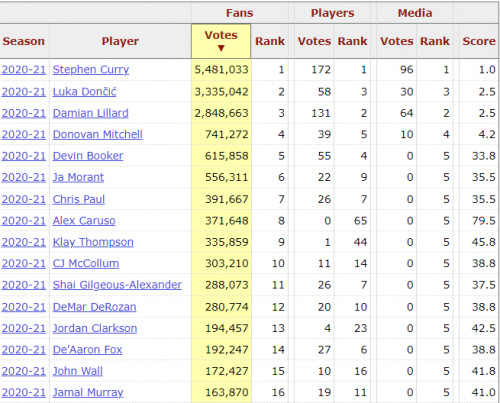Open 2020-21 season link in John Wall row
Viewport: 500px width, 403px height.
[24, 371]
